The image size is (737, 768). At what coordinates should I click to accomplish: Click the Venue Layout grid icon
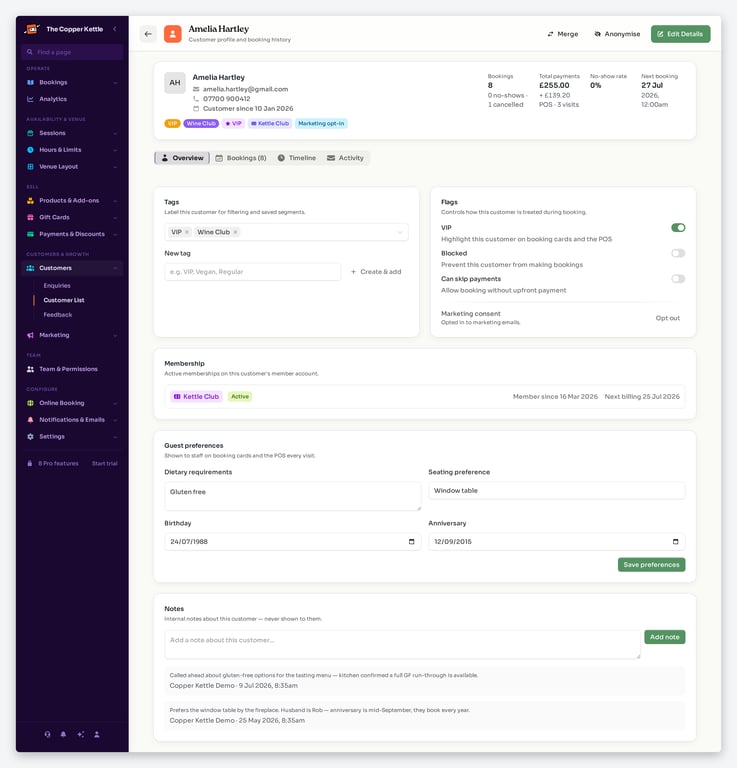point(30,167)
